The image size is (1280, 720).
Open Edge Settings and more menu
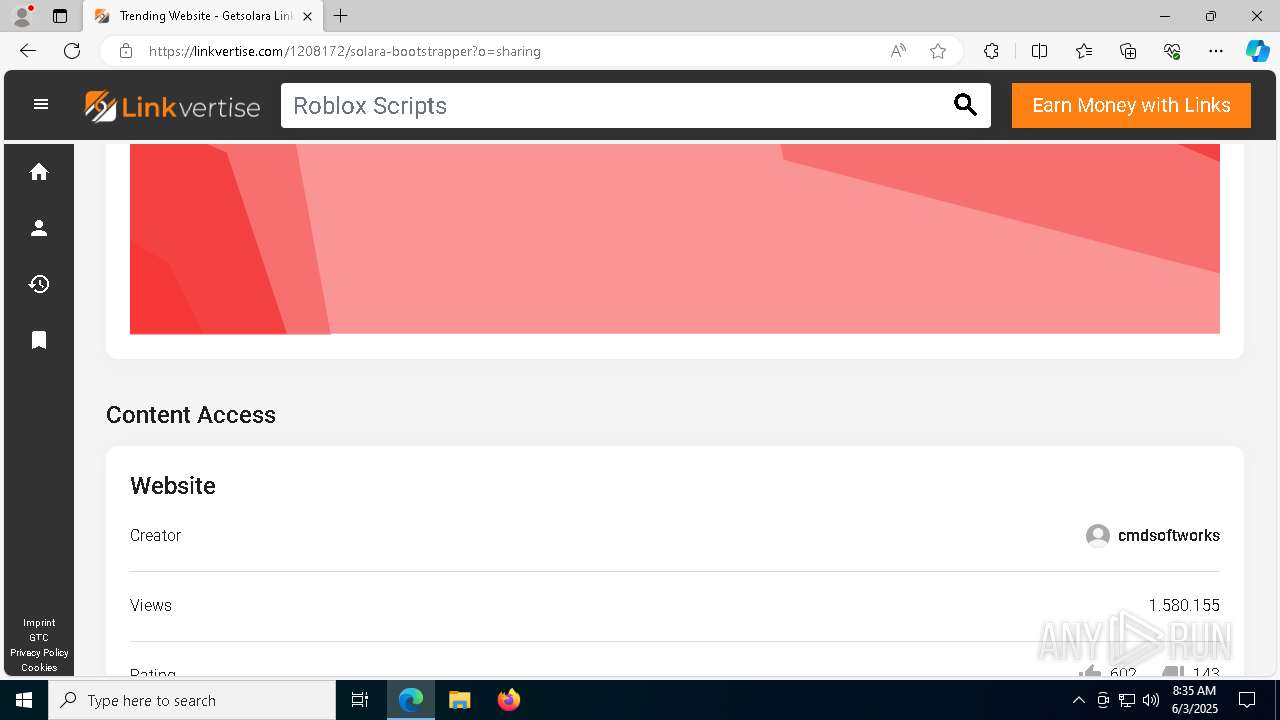(x=1216, y=51)
